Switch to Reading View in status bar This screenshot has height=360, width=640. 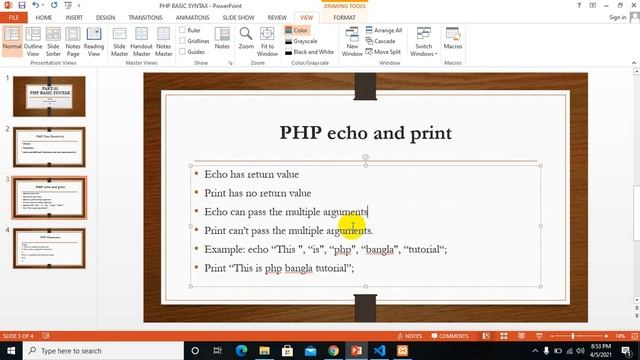click(x=521, y=336)
